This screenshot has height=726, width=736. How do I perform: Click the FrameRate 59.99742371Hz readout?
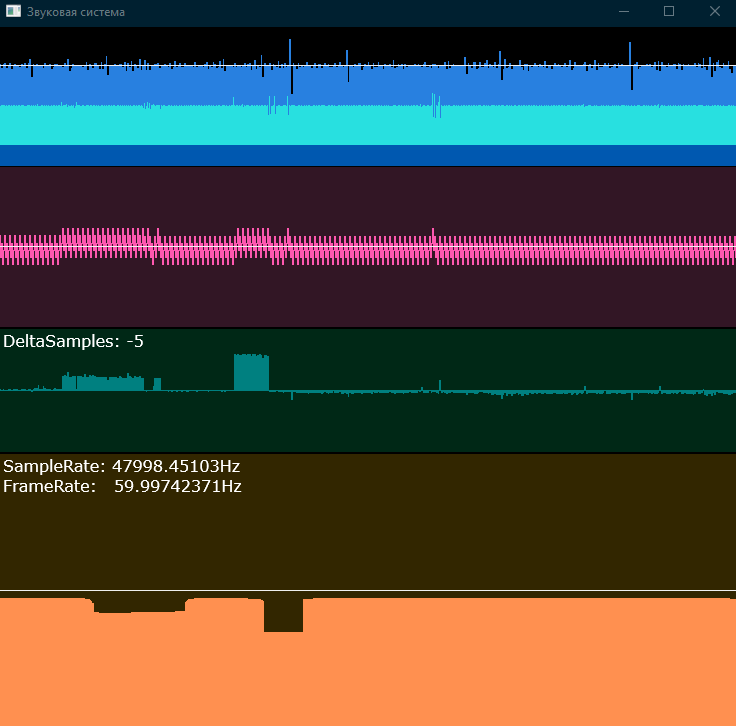click(122, 486)
